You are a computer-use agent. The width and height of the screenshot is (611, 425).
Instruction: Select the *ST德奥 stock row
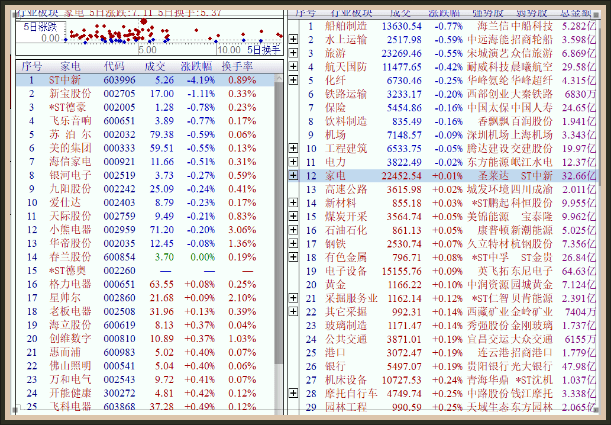click(145, 271)
